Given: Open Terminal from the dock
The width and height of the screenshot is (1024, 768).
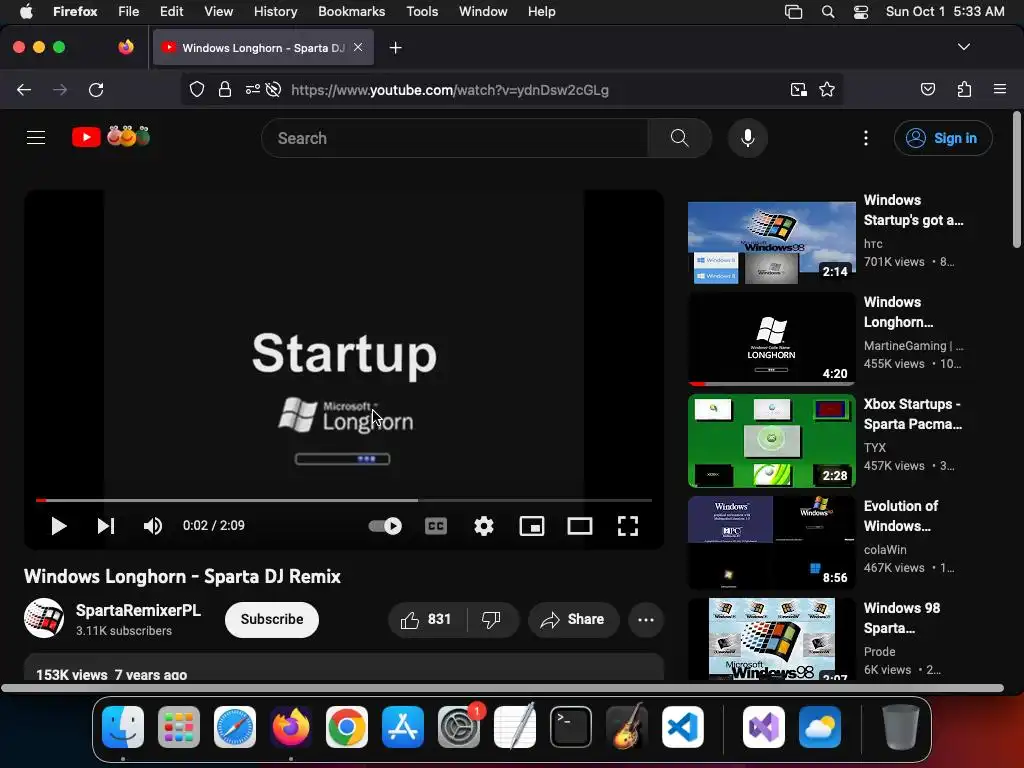Looking at the screenshot, I should click(x=571, y=727).
